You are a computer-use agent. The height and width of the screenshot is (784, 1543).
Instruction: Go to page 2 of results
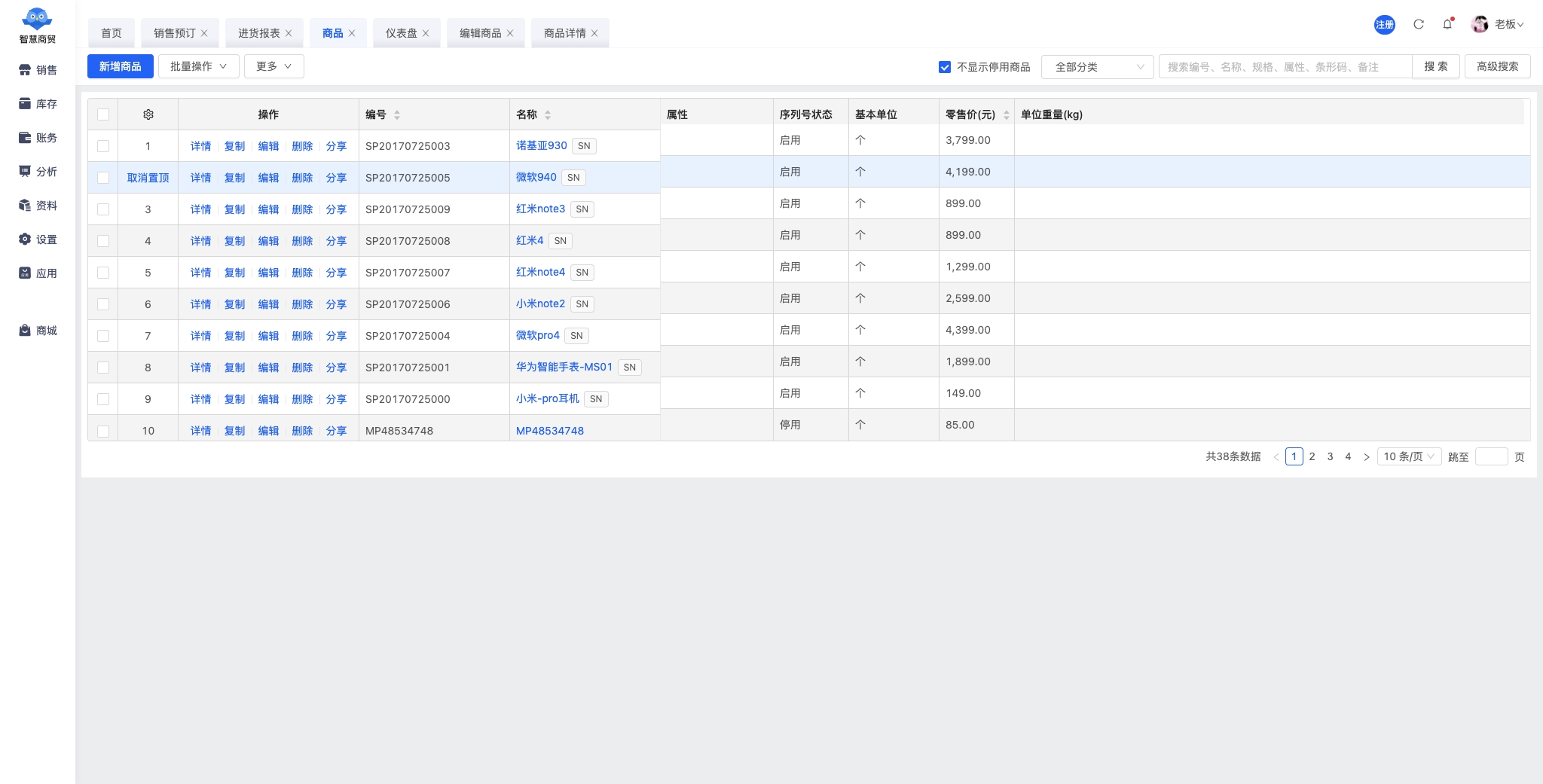click(1312, 456)
